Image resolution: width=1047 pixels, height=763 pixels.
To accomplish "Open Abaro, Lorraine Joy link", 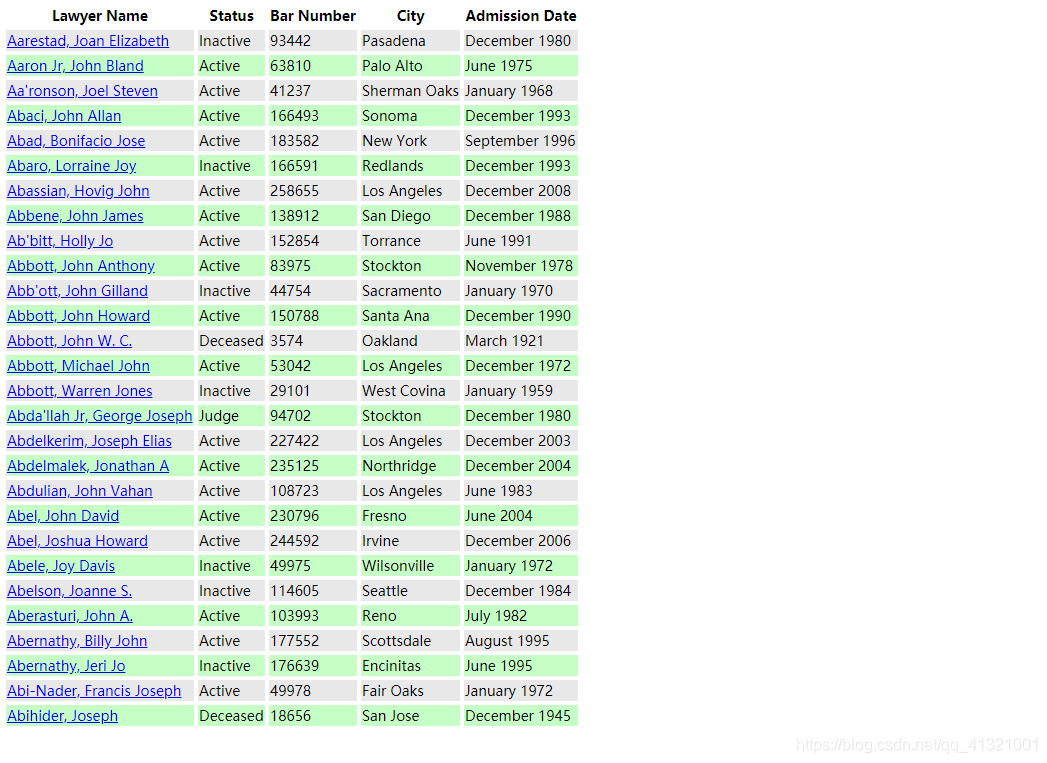I will 72,166.
